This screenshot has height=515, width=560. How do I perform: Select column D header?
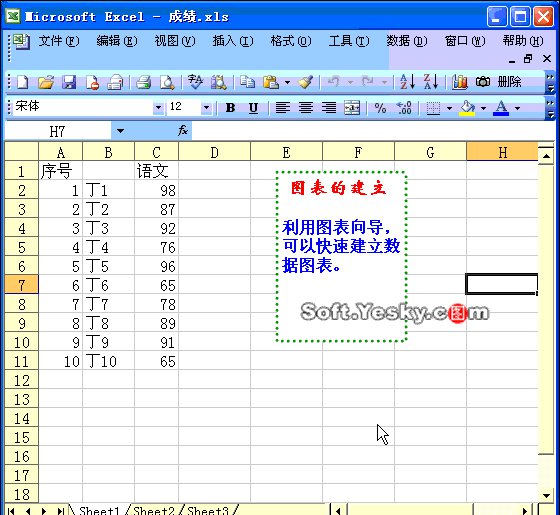point(214,152)
